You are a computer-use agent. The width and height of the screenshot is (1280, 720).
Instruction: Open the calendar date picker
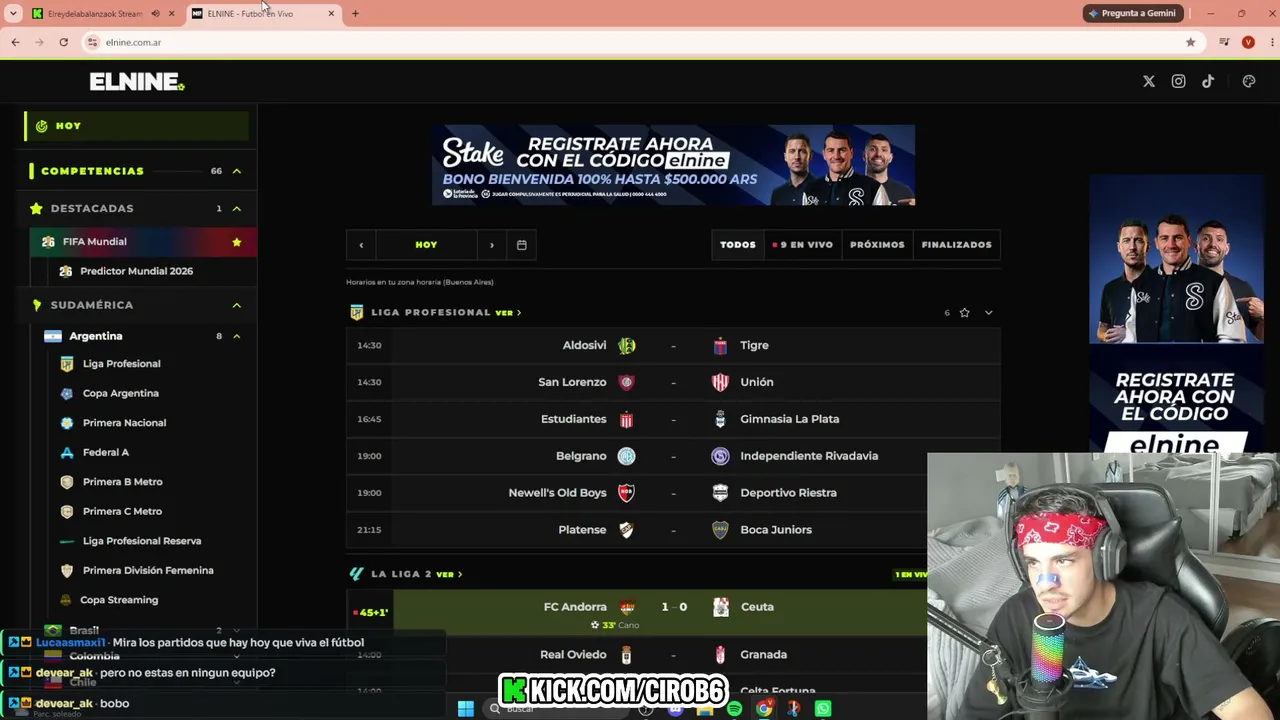tap(522, 245)
